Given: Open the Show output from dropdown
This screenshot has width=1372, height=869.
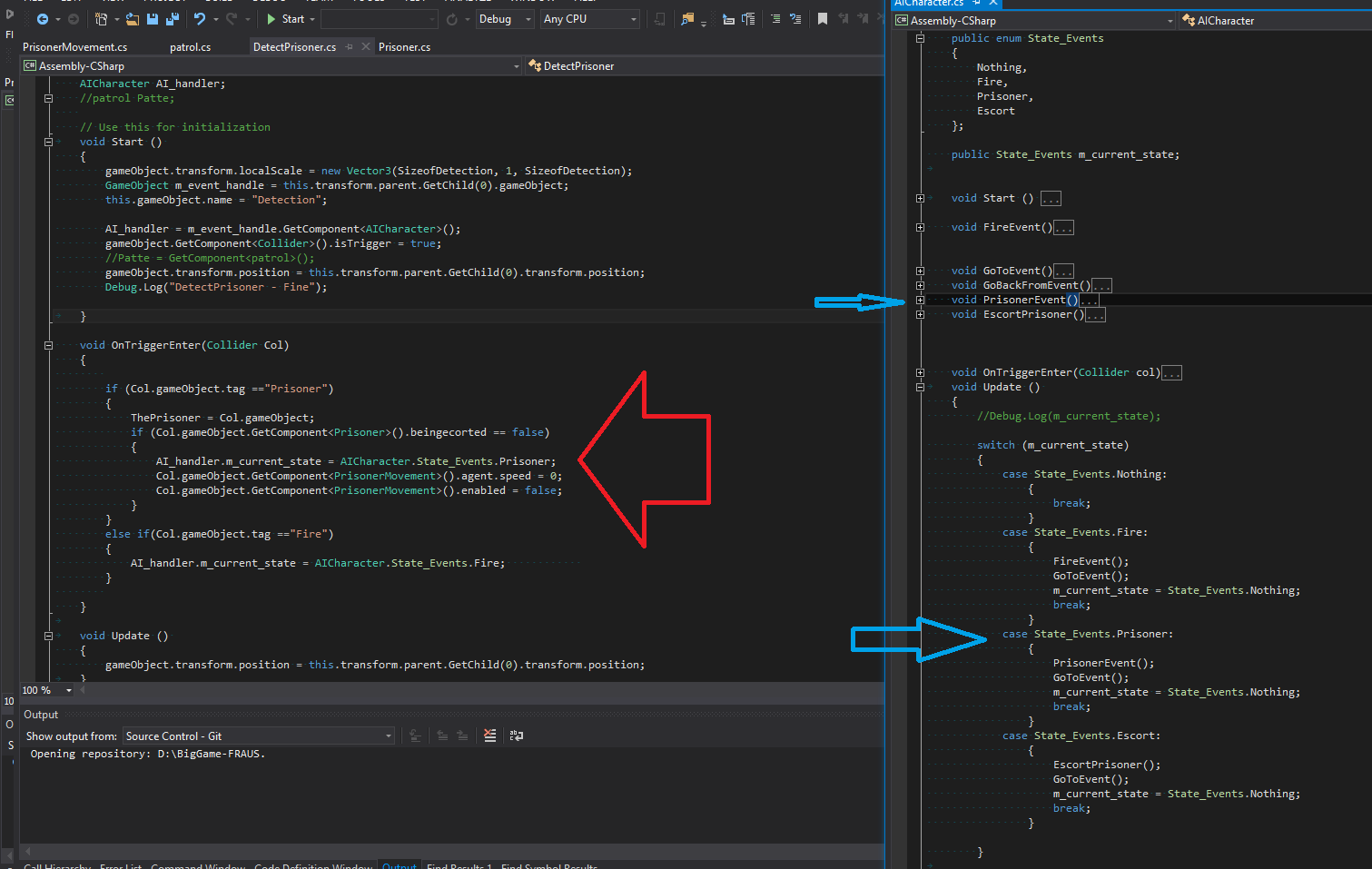Looking at the screenshot, I should tap(259, 736).
